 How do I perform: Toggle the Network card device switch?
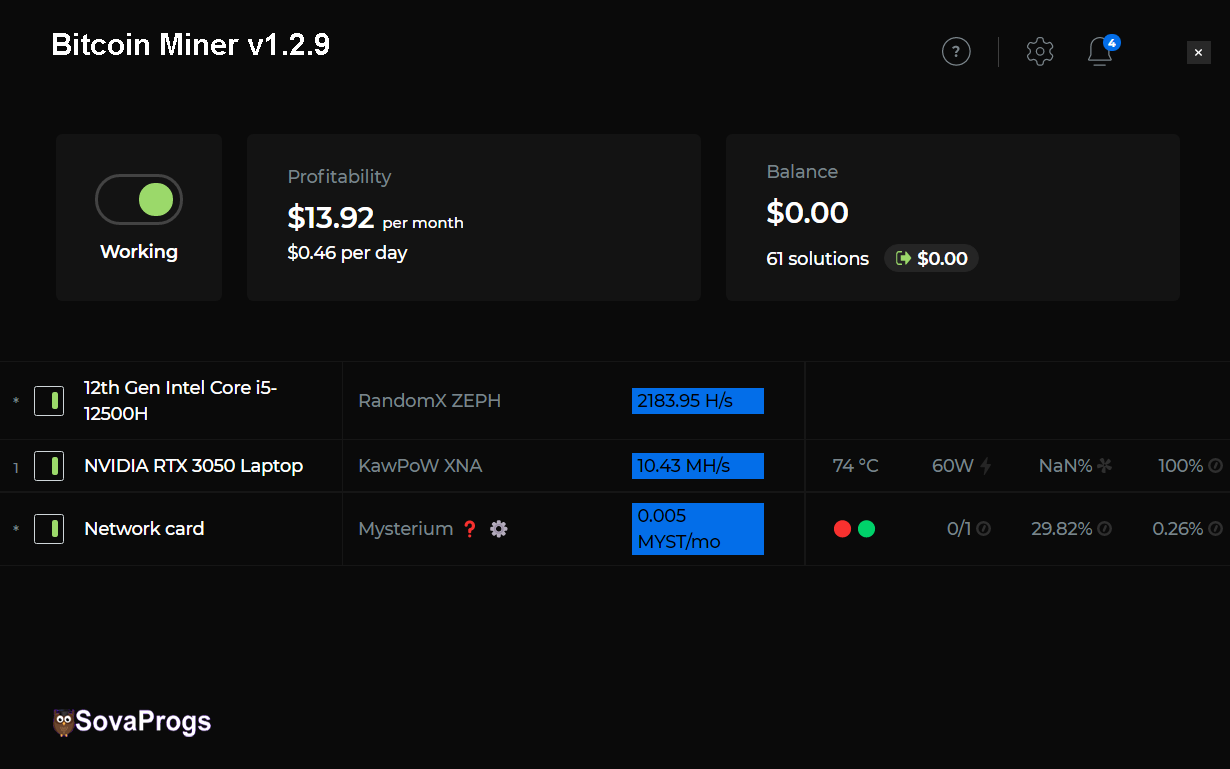49,529
